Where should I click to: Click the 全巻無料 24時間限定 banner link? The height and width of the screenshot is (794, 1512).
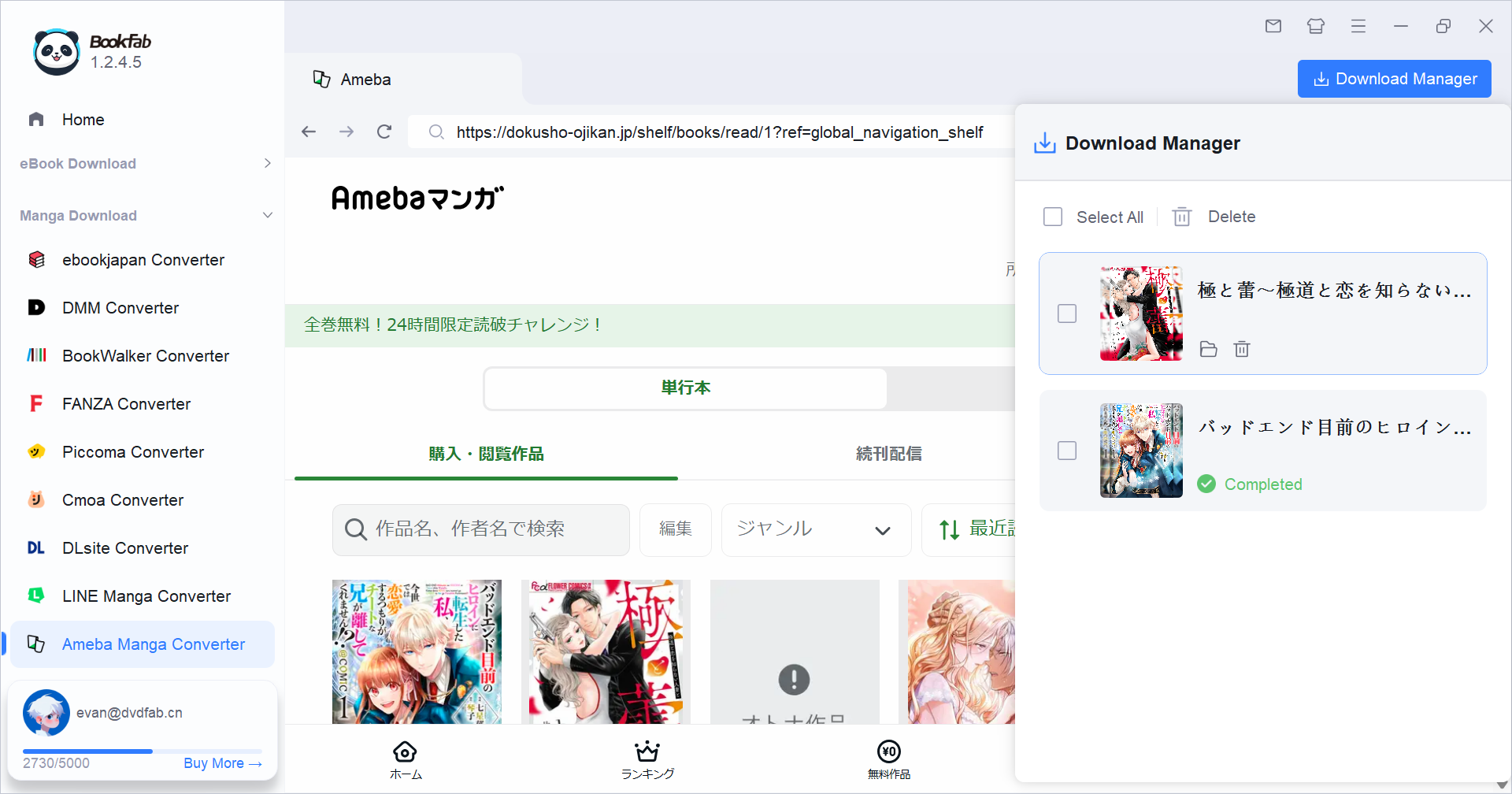(x=453, y=325)
